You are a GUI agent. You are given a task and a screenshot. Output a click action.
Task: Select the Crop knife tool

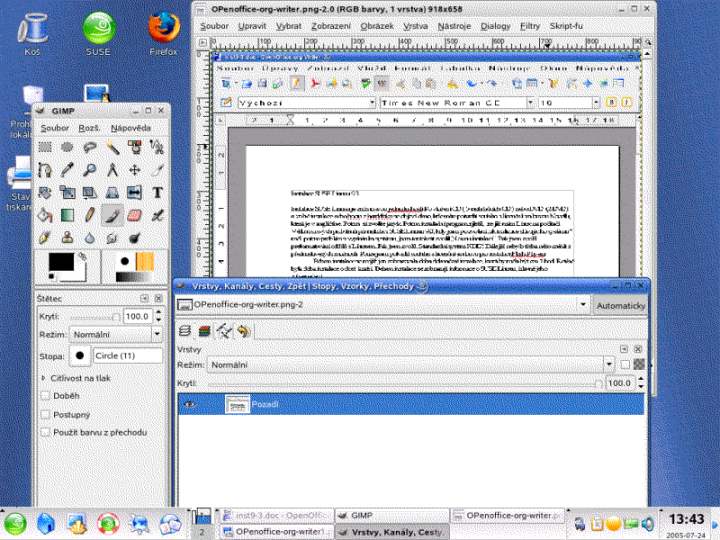coord(157,170)
